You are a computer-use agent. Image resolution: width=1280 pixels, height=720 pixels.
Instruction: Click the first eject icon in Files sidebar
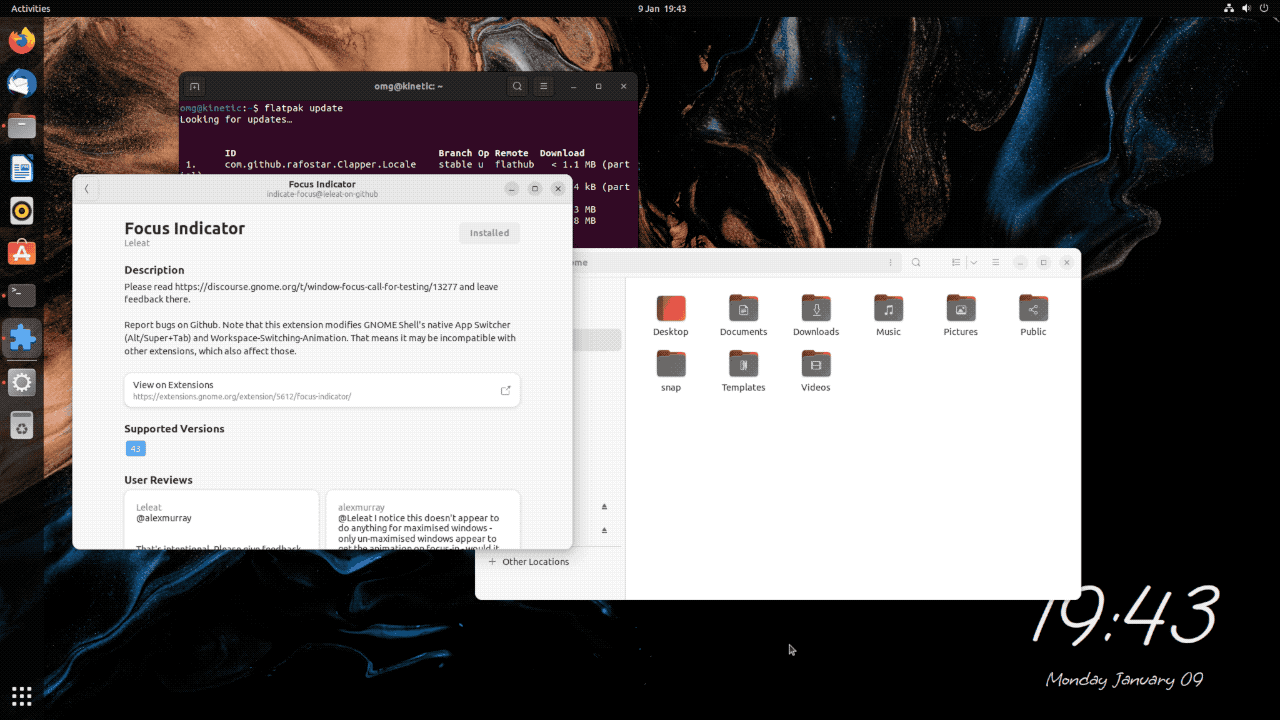click(x=604, y=507)
